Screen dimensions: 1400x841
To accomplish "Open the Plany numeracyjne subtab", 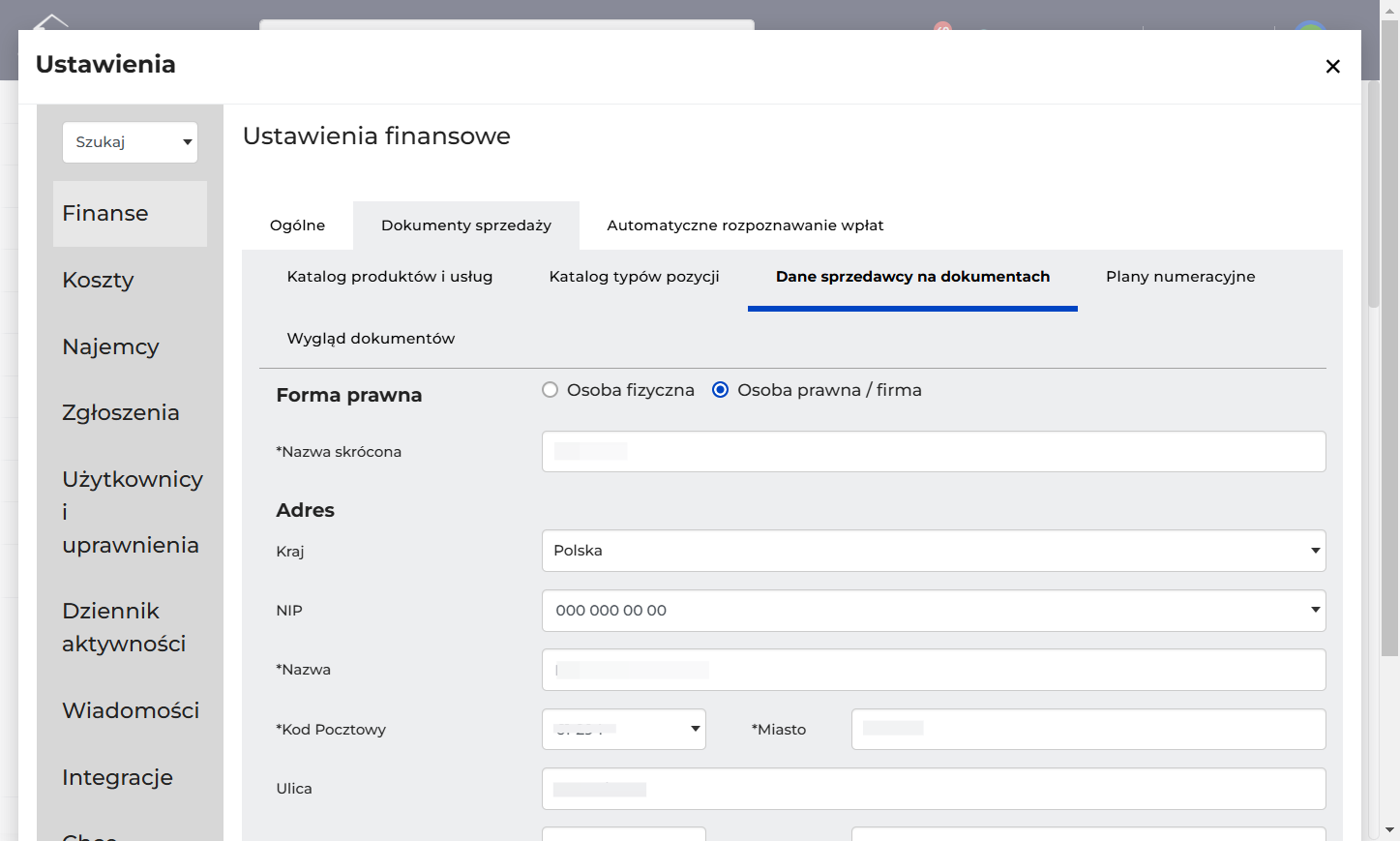I will pyautogui.click(x=1180, y=277).
